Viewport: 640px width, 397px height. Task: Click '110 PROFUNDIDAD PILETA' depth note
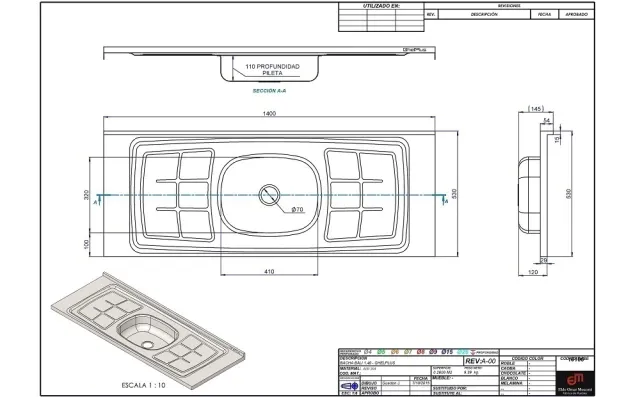click(x=272, y=69)
